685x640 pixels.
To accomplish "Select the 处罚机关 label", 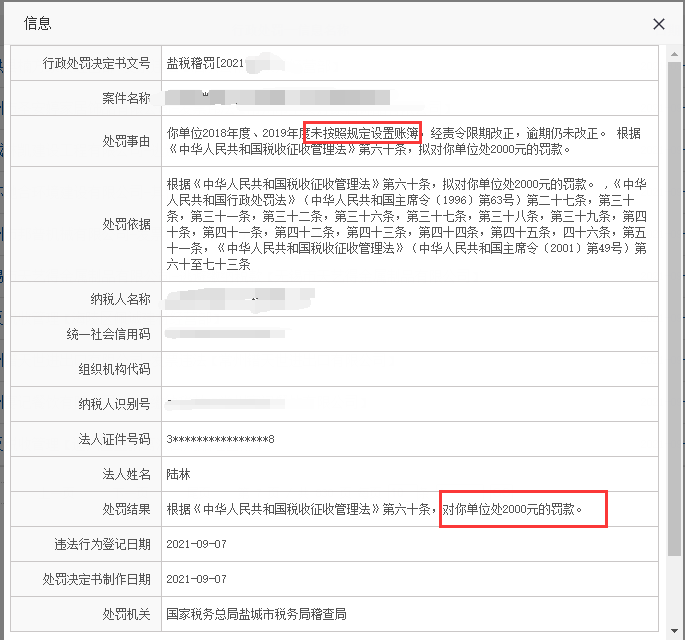I will [126, 614].
